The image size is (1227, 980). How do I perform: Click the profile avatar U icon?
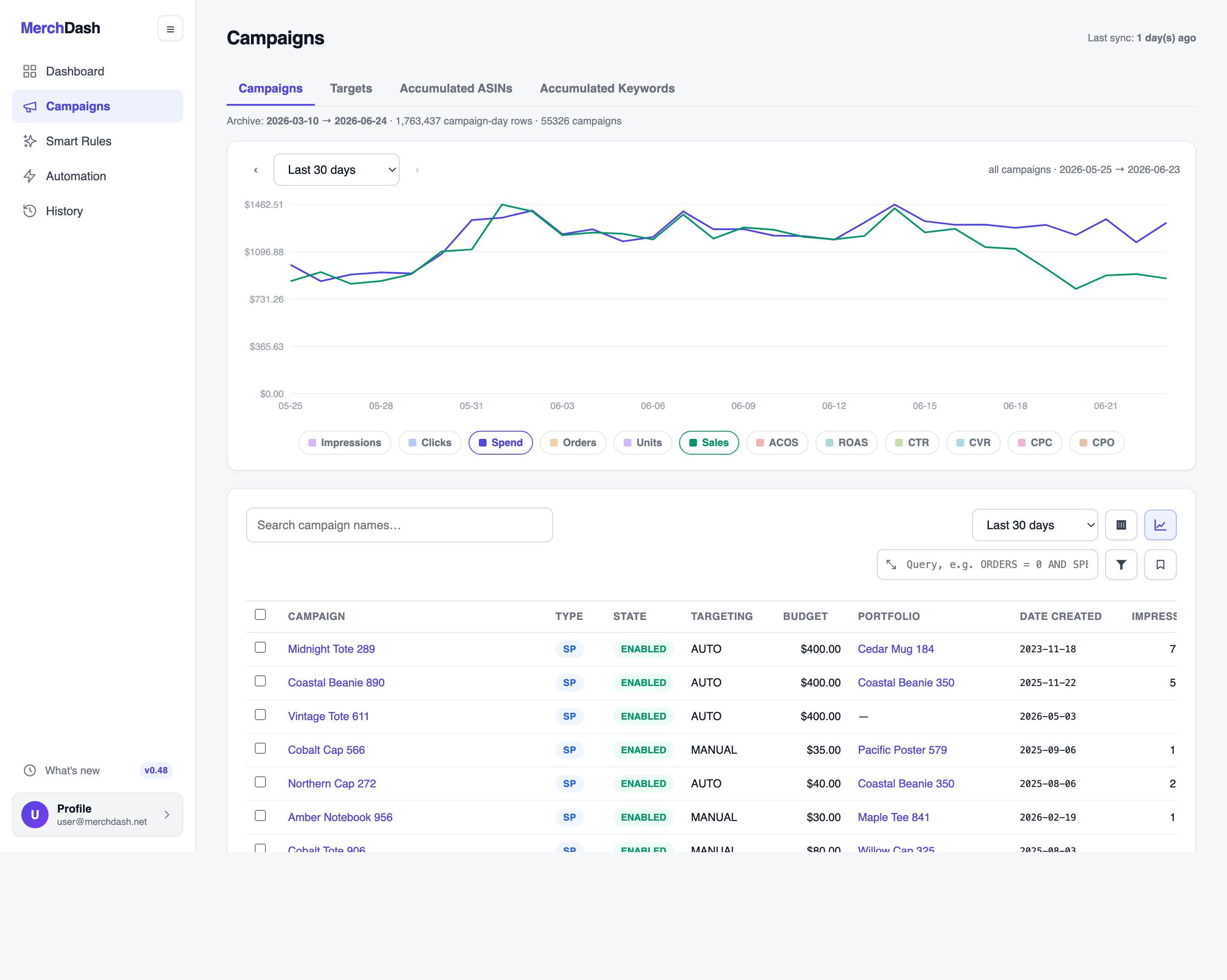[x=35, y=814]
